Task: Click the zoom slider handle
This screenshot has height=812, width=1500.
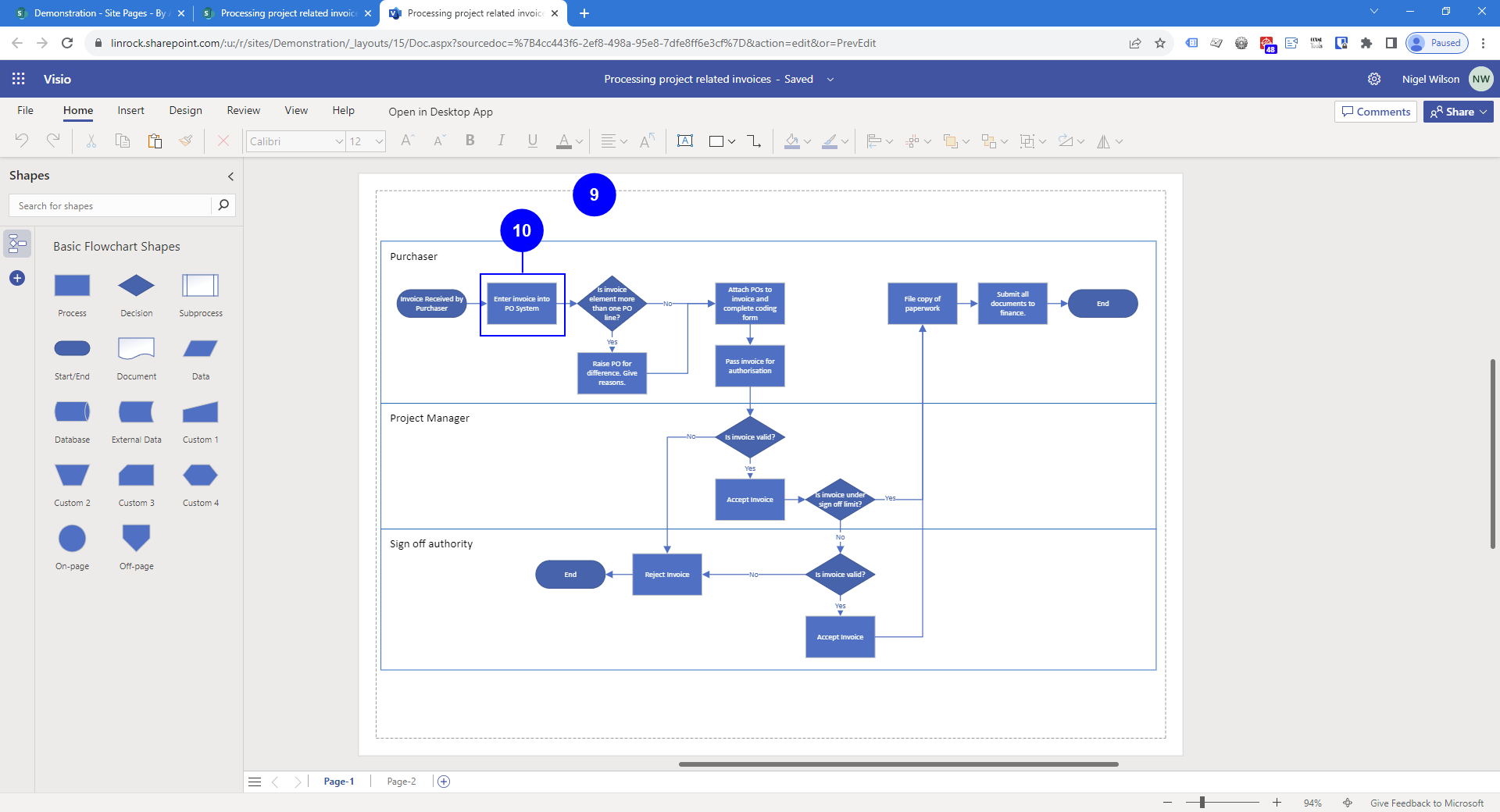Action: pos(1202,803)
